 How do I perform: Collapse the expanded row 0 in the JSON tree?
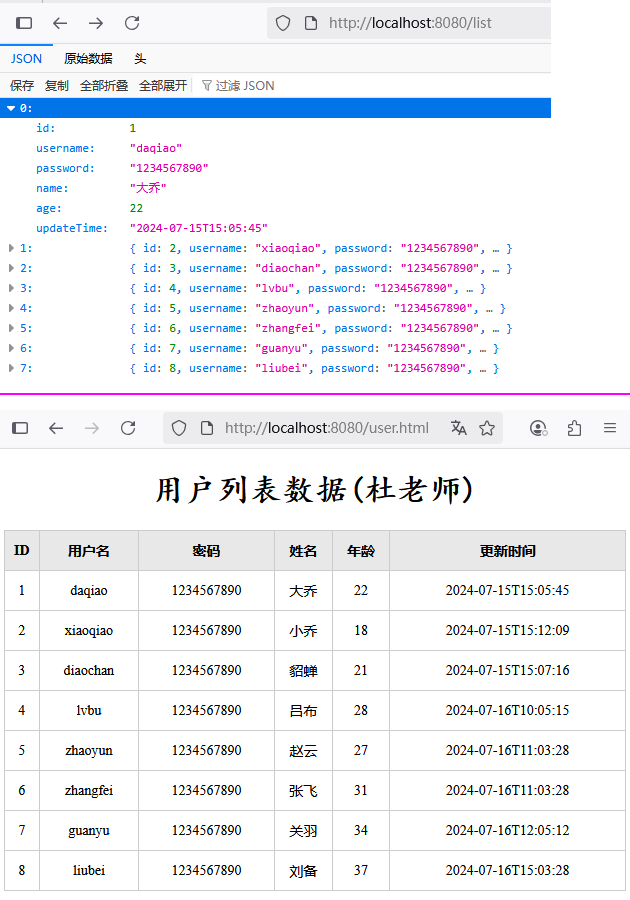click(x=12, y=108)
